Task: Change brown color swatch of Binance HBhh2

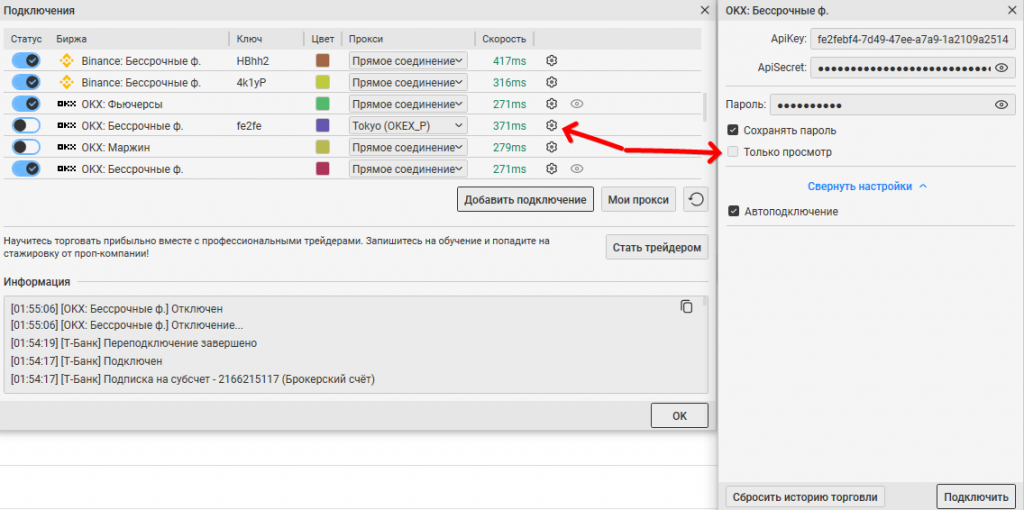Action: click(322, 61)
